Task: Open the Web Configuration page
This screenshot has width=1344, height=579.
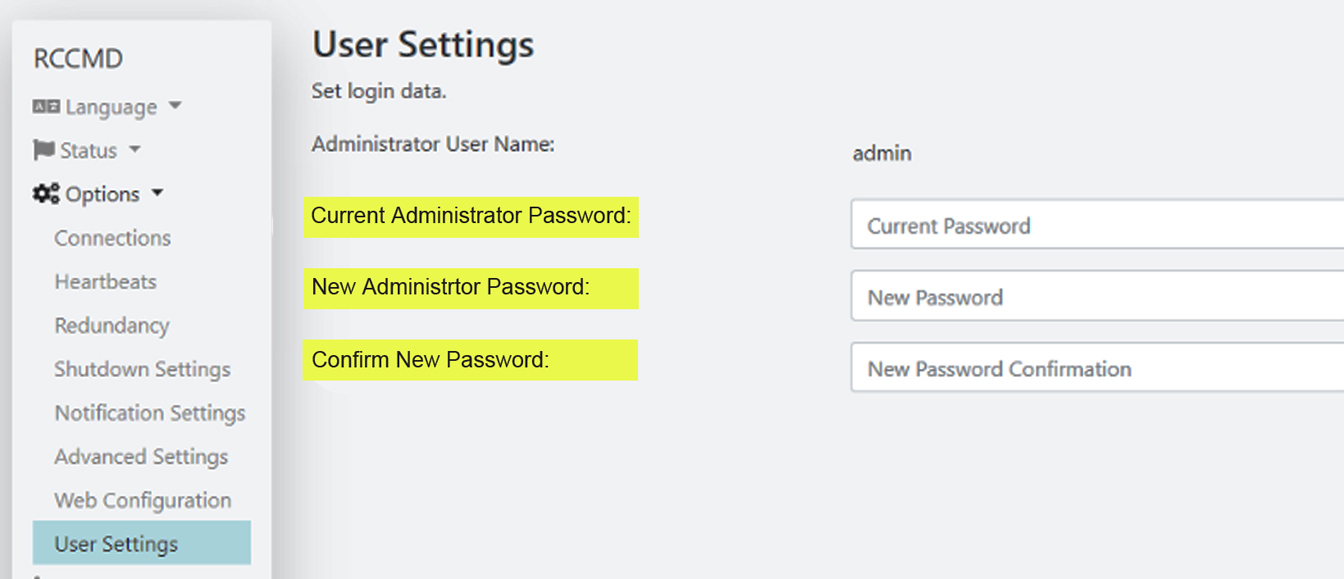Action: tap(142, 501)
